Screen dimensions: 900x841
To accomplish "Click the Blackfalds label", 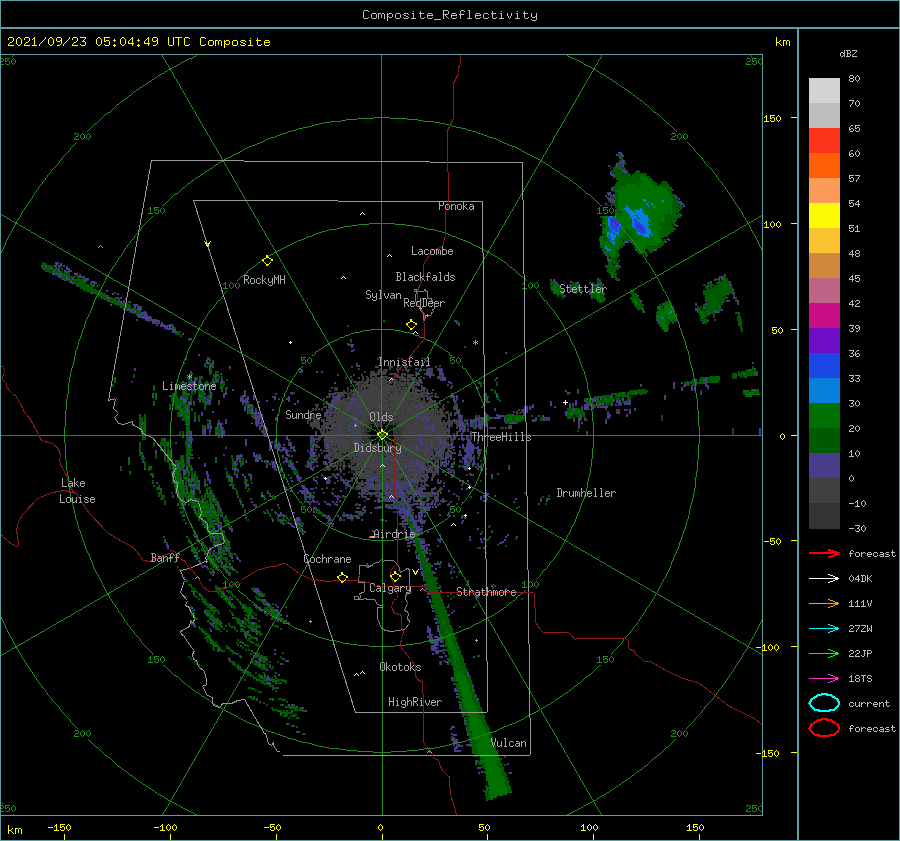I will pyautogui.click(x=425, y=277).
